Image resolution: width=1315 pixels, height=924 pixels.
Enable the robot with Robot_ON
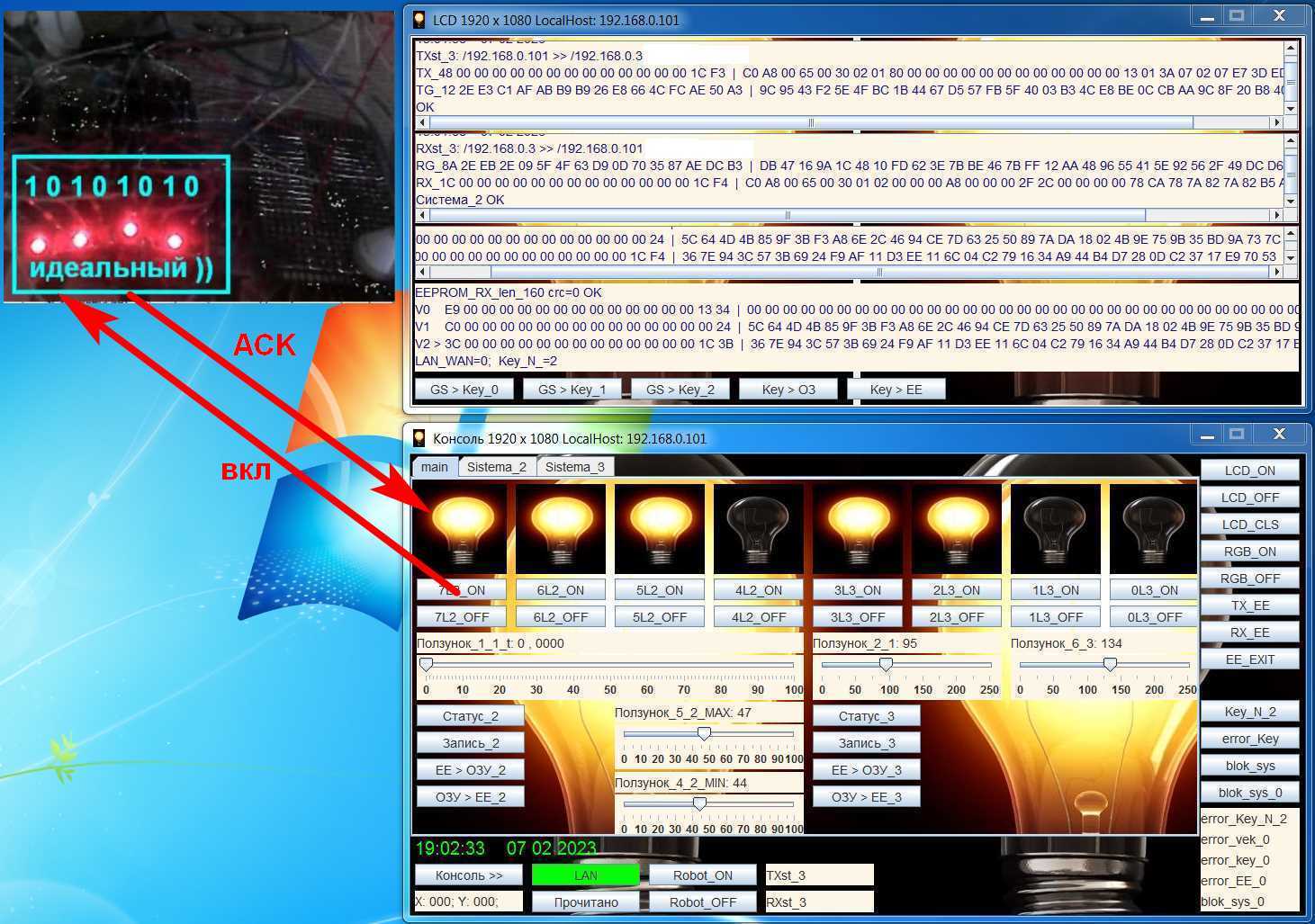[x=703, y=875]
